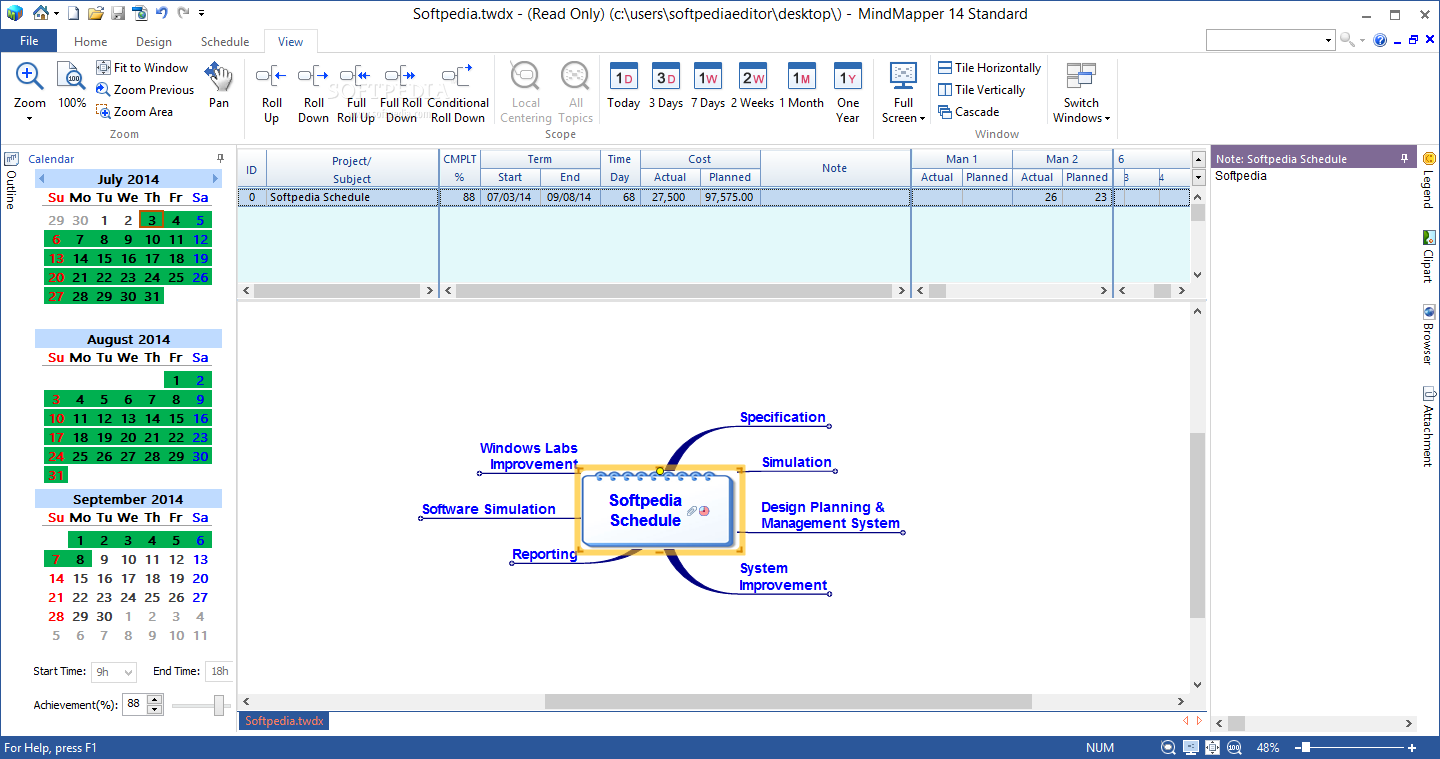Click zoom out minus in status bar
Viewport: 1440px width, 759px height.
click(1296, 747)
